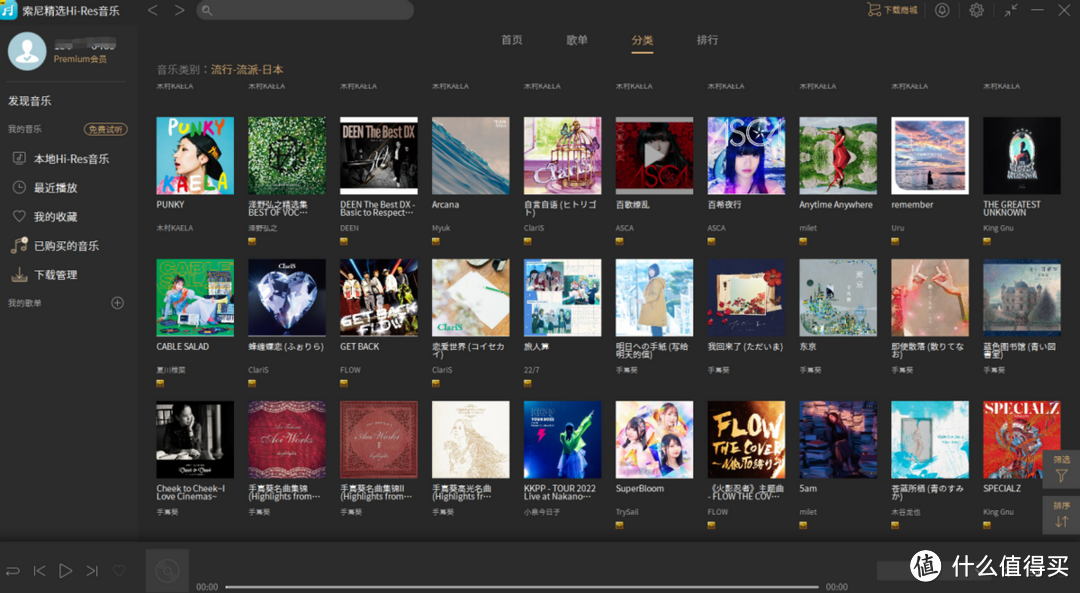Click the now-playing disc thumbnail
The image size is (1080, 593).
click(167, 570)
